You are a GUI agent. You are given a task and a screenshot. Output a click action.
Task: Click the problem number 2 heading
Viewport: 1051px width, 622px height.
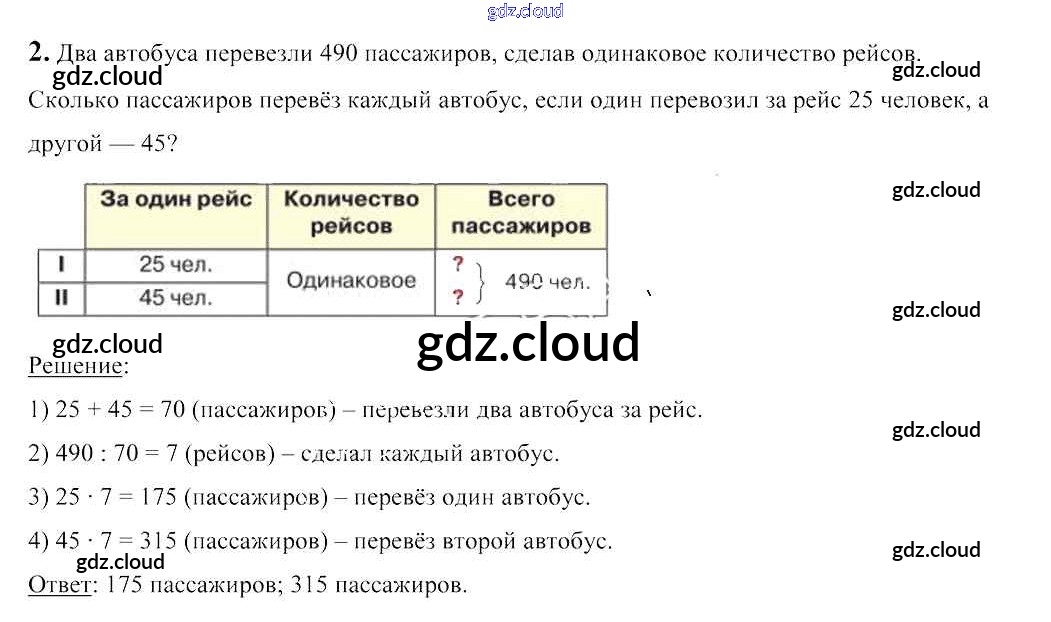[x=38, y=52]
